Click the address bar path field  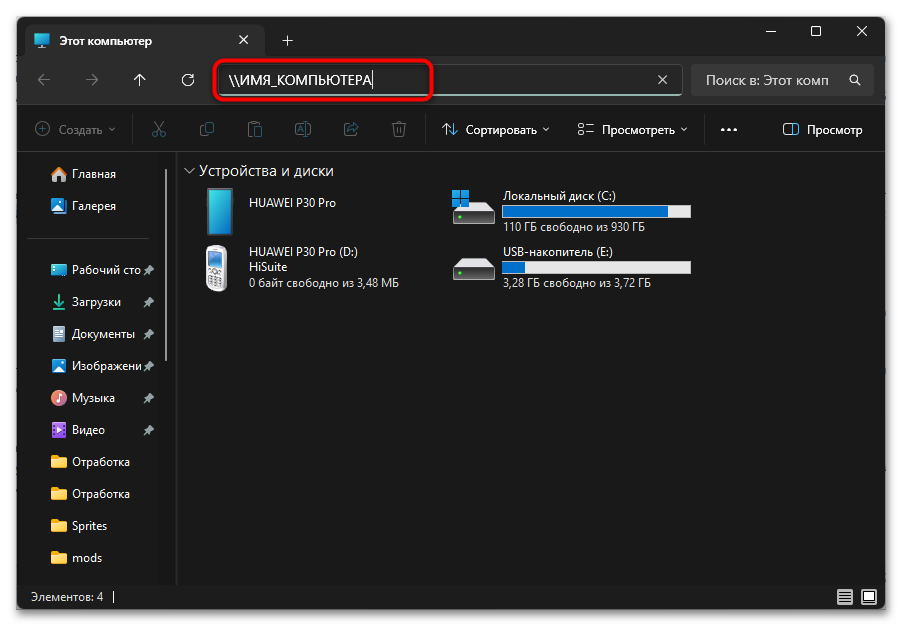pyautogui.click(x=449, y=80)
